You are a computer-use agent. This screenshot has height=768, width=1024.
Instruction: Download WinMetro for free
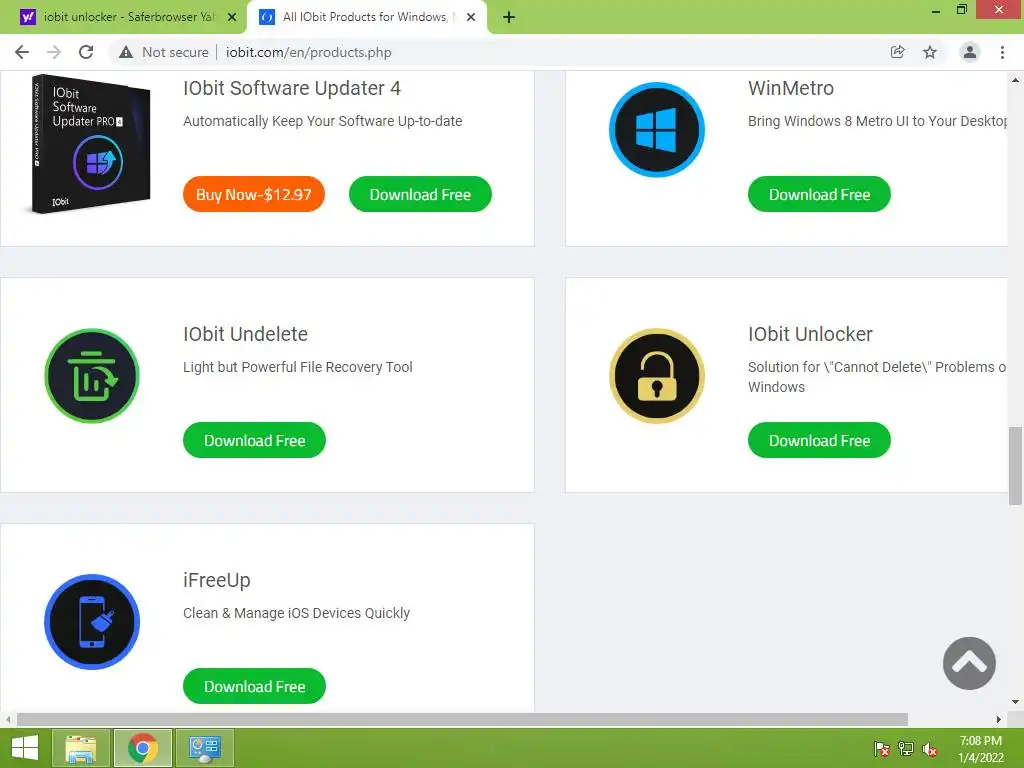(819, 194)
